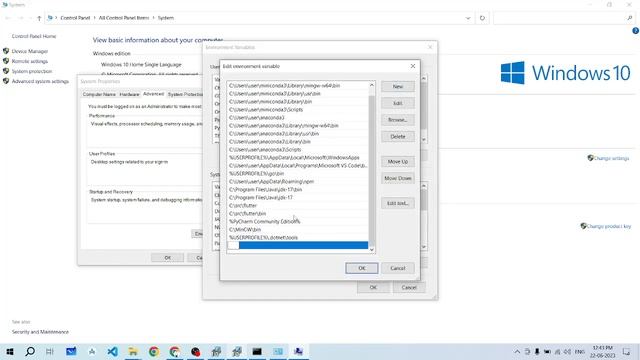Image resolution: width=640 pixels, height=360 pixels.
Task: Click the up-one-level arrow icon
Action: tap(39, 18)
